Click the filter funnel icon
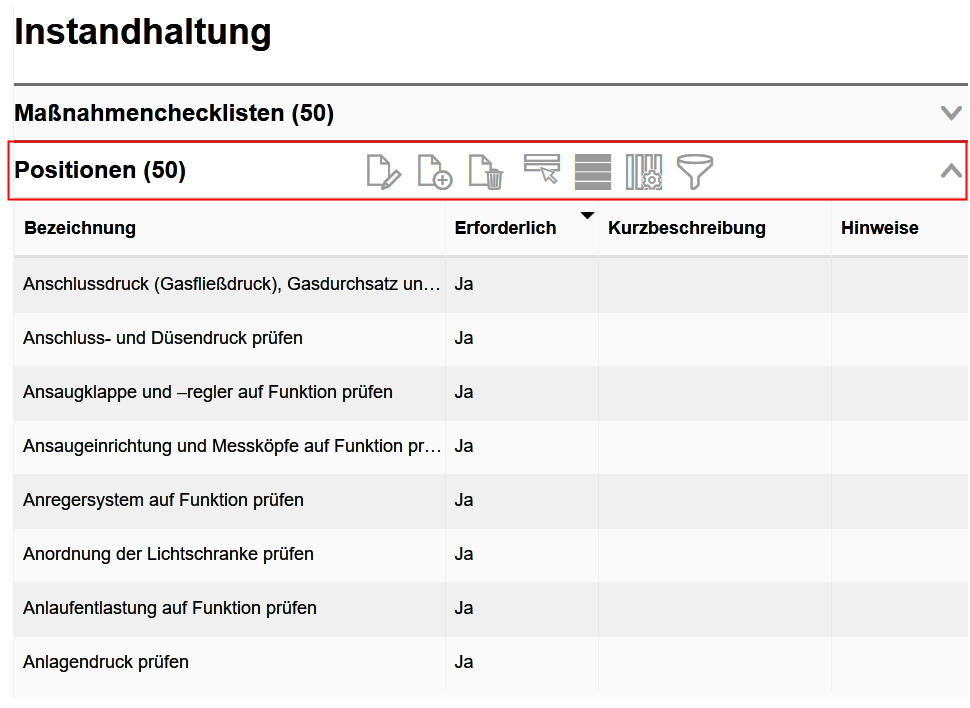 [695, 172]
